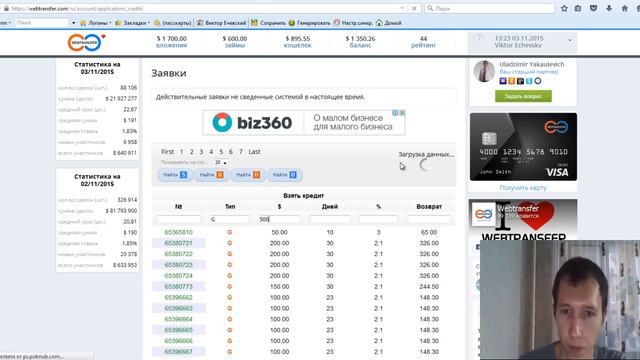Click the third Найти button with orange icon
Image resolution: width=640 pixels, height=360 pixels.
(248, 175)
